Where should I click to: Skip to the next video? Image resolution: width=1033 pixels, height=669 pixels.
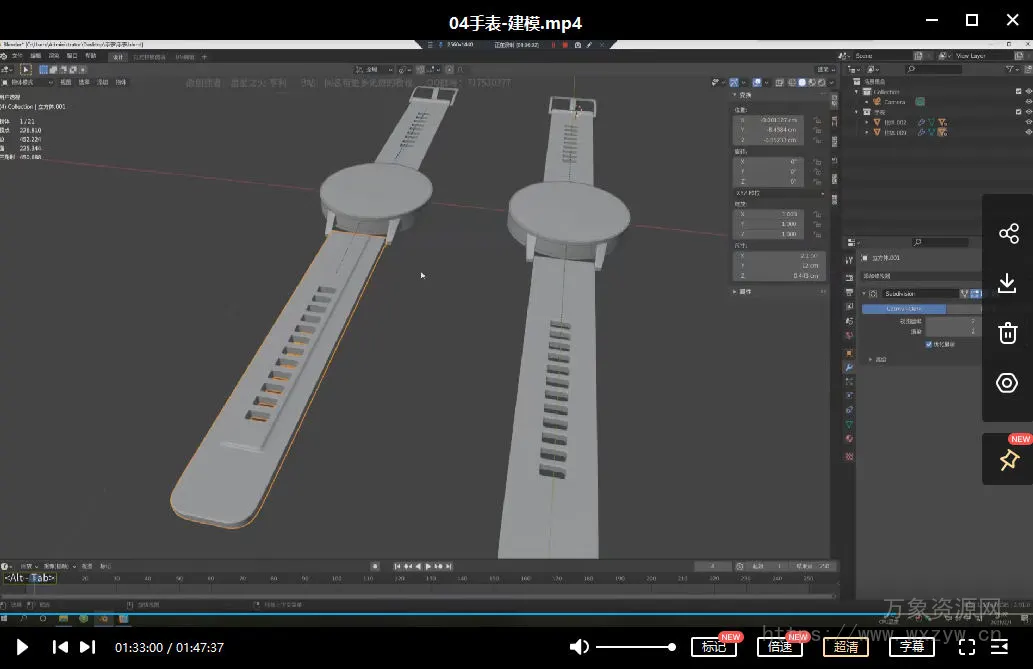click(88, 647)
